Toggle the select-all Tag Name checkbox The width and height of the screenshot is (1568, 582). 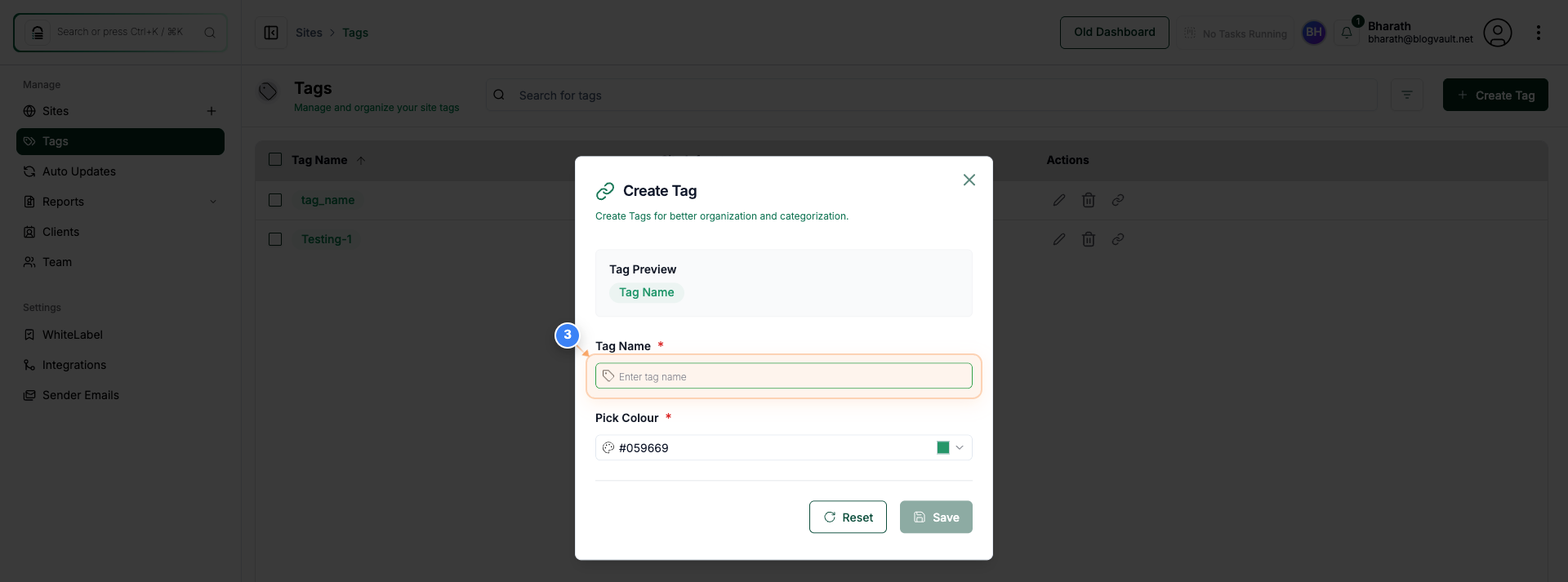pyautogui.click(x=275, y=159)
